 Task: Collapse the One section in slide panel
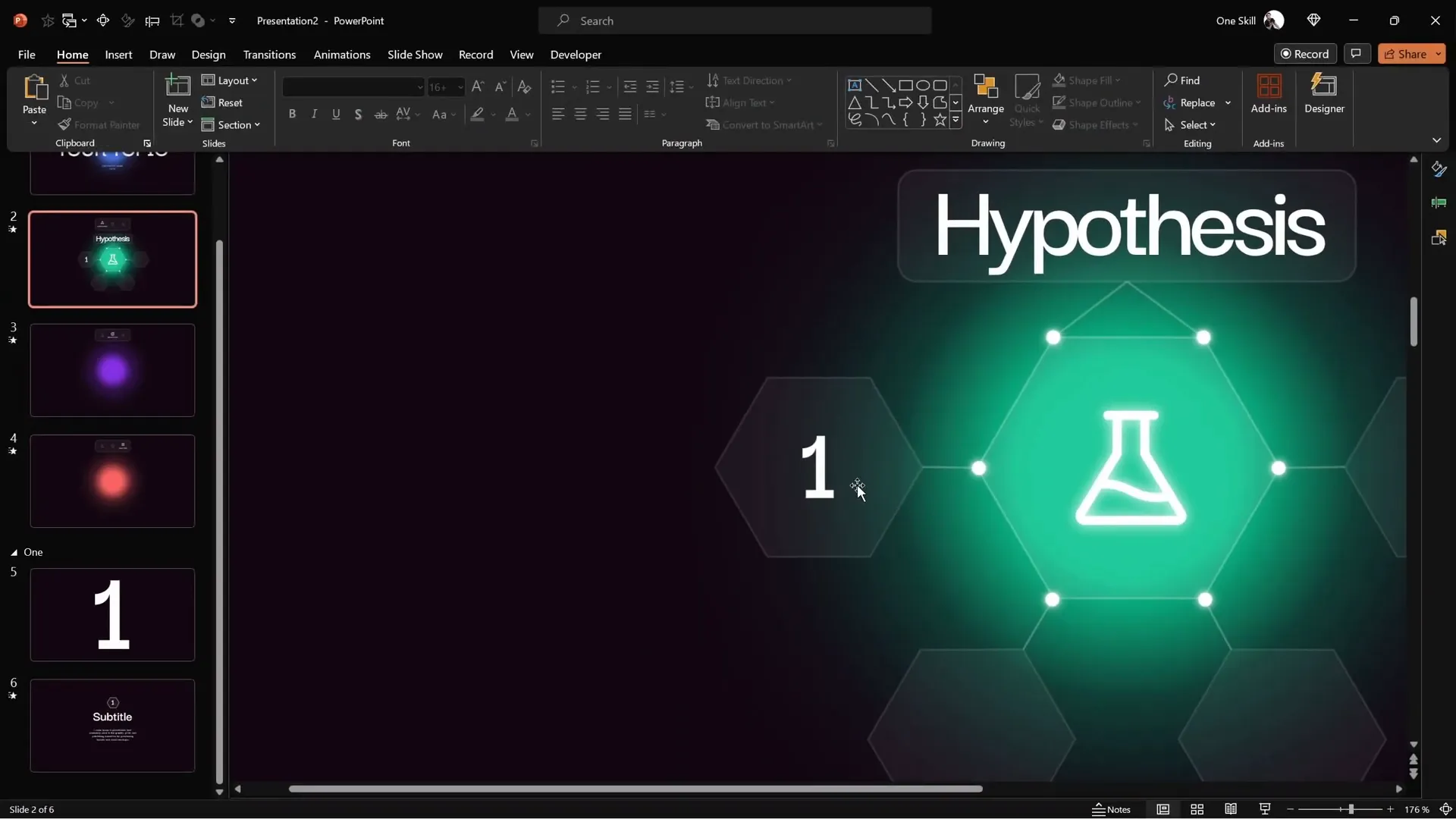click(x=14, y=553)
